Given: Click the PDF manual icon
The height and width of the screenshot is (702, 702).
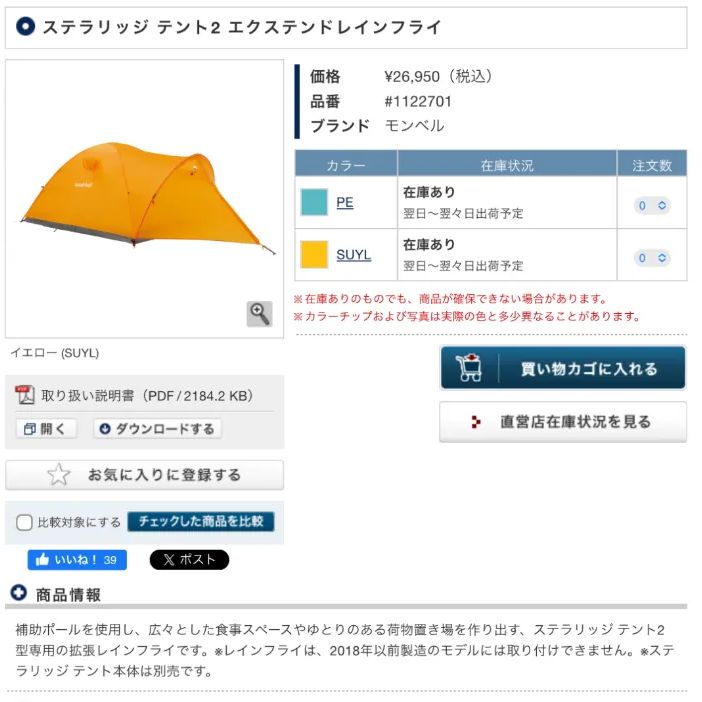Looking at the screenshot, I should [x=25, y=395].
